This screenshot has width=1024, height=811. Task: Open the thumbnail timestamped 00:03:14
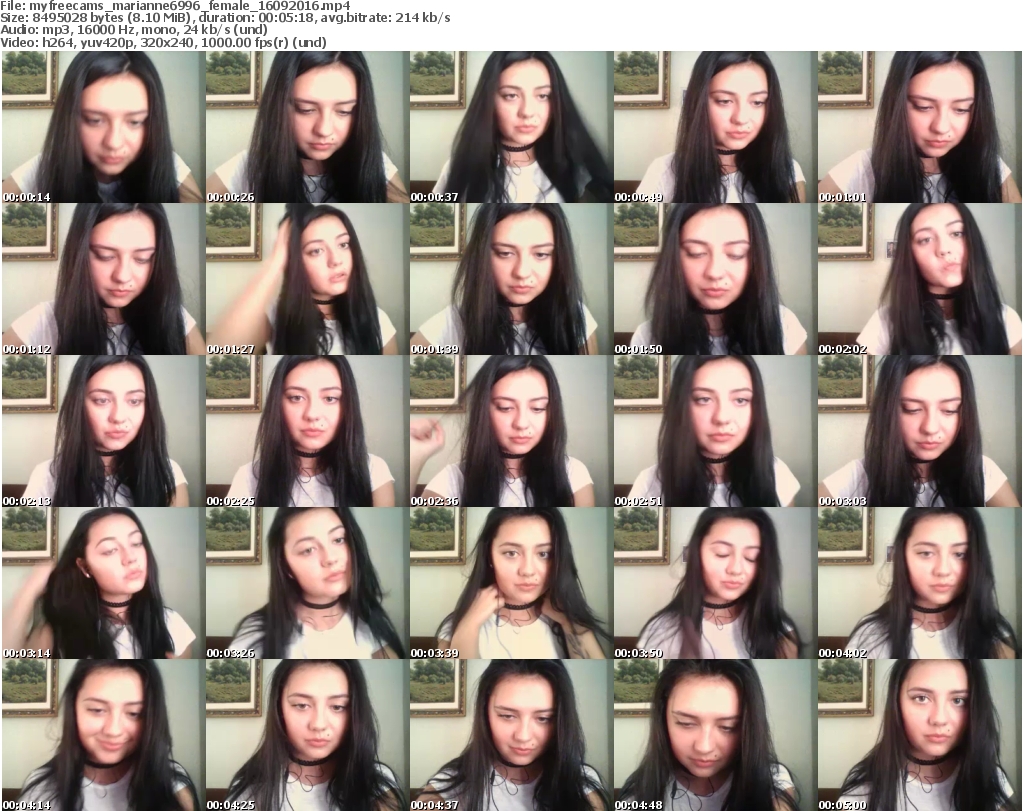pos(103,583)
